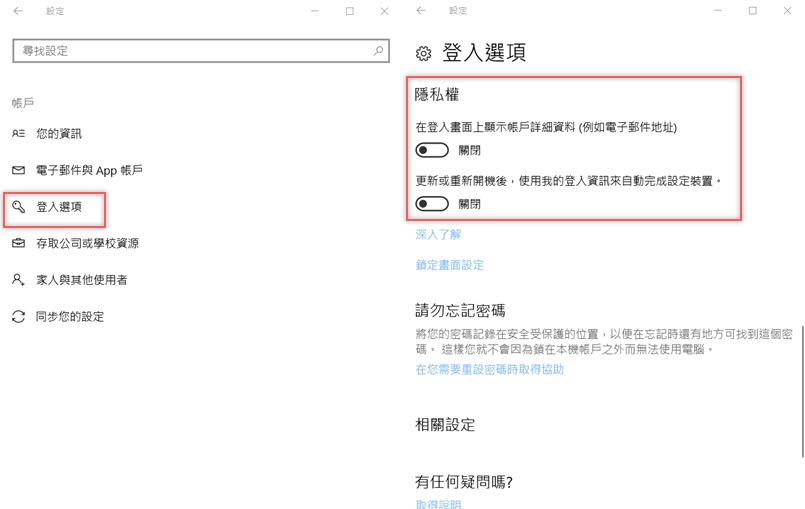Click the 取得說明 link
The width and height of the screenshot is (805, 509).
(x=438, y=504)
